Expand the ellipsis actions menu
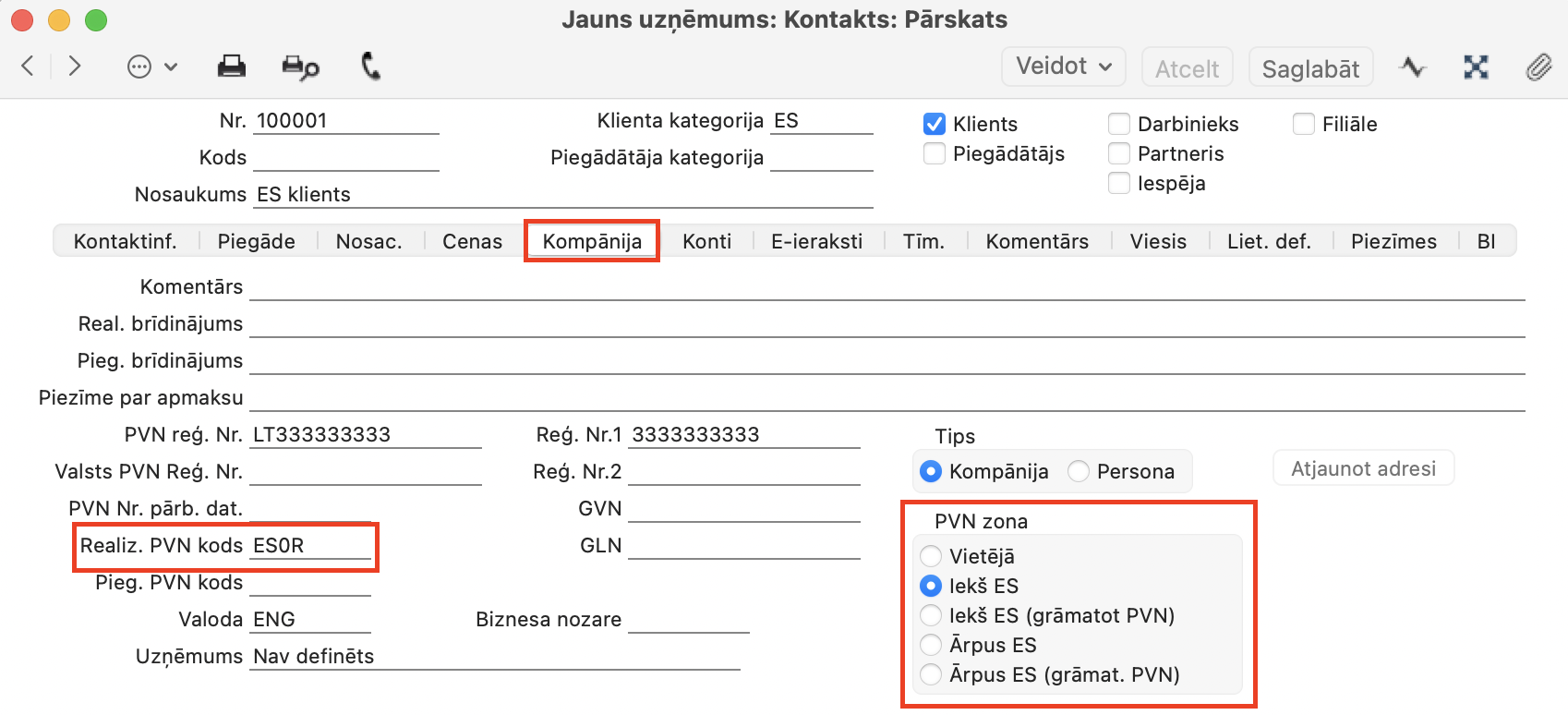Image resolution: width=1568 pixels, height=715 pixels. click(x=151, y=67)
